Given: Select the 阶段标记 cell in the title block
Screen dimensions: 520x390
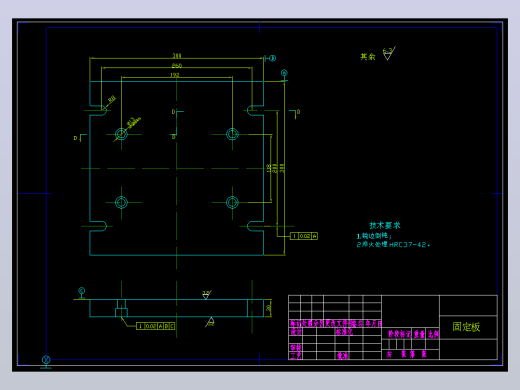Looking at the screenshot, I should coord(399,334).
